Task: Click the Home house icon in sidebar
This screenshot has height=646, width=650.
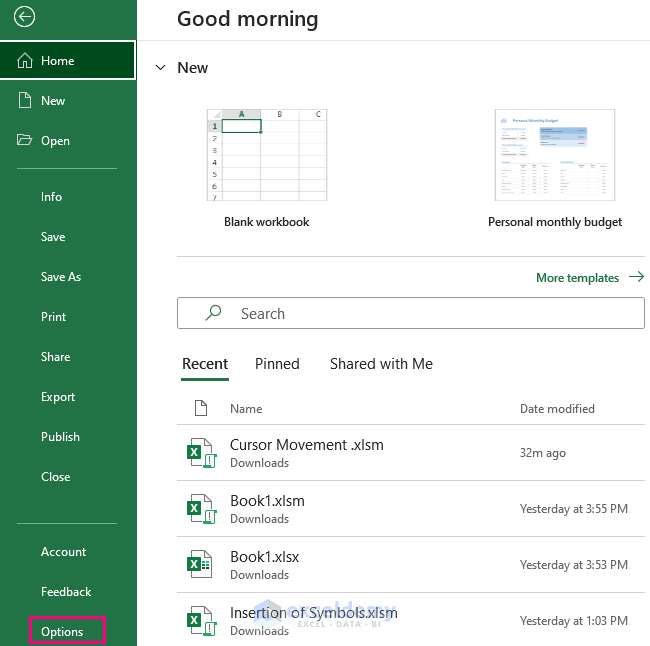Action: point(25,61)
